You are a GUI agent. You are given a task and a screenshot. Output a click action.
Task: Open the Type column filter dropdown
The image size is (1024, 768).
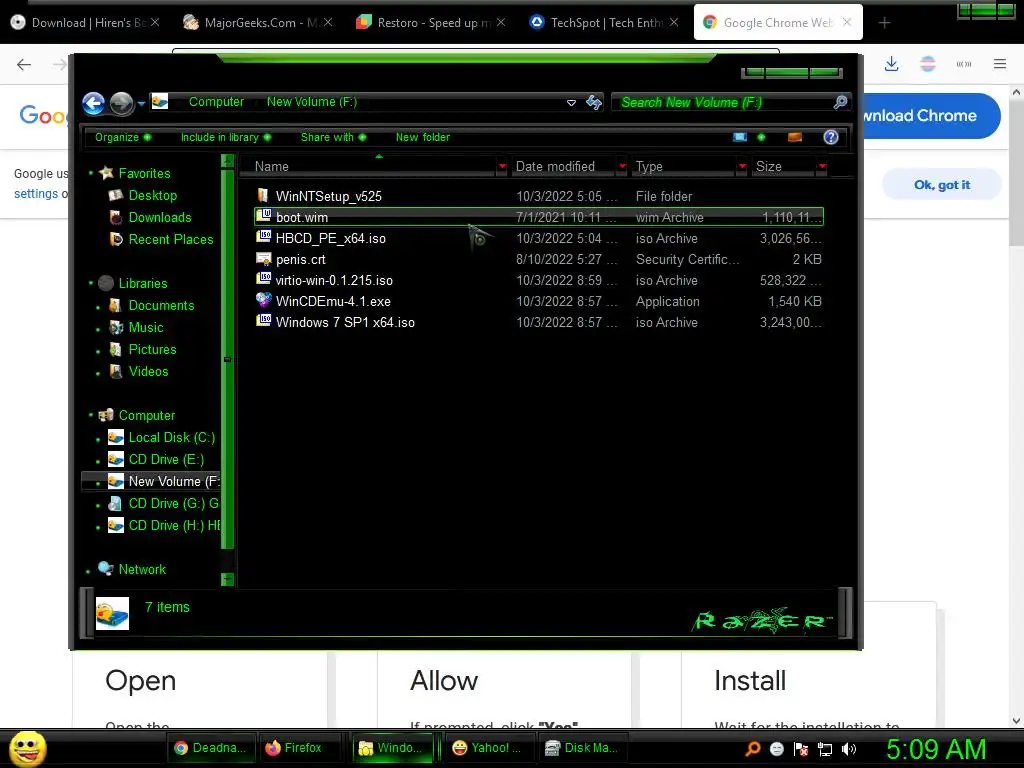point(742,167)
